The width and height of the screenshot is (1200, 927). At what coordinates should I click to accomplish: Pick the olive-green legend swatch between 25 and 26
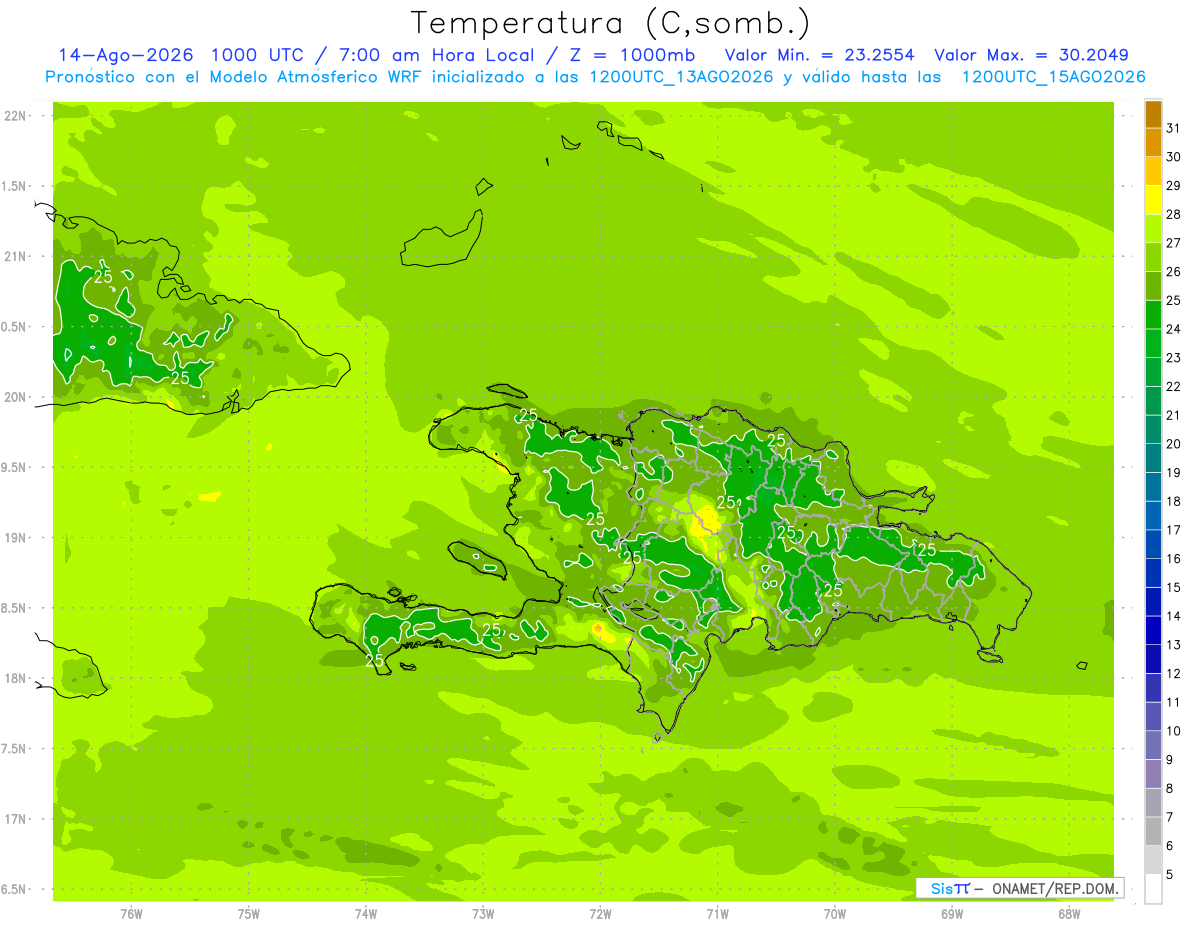click(1153, 285)
